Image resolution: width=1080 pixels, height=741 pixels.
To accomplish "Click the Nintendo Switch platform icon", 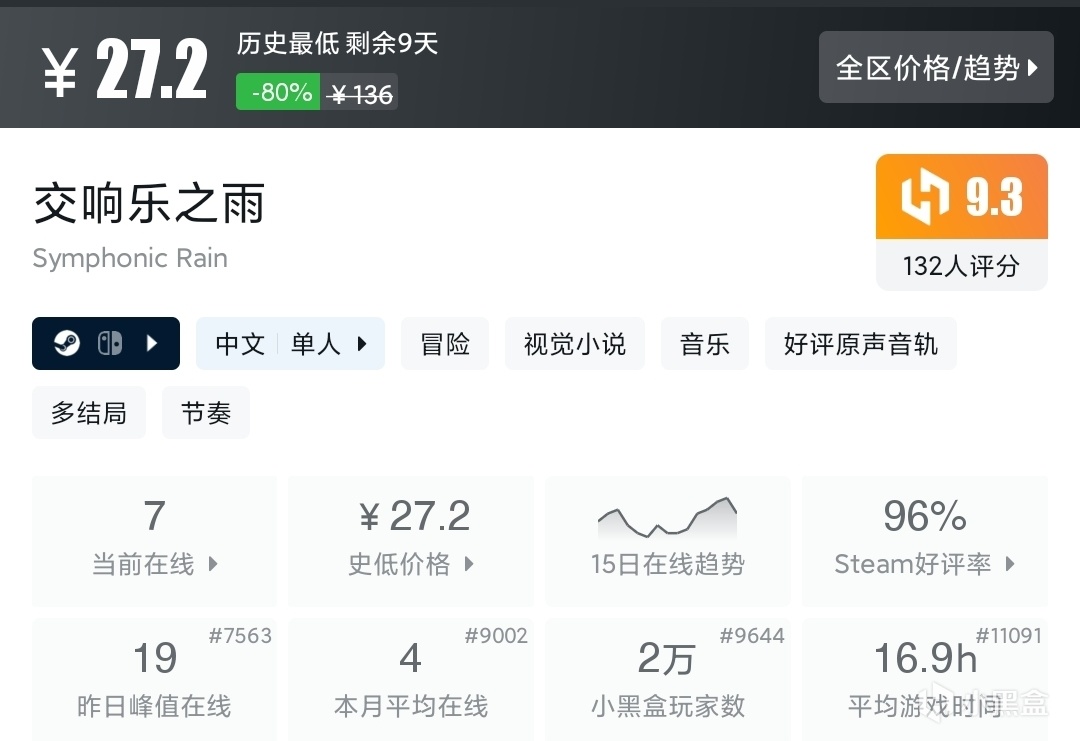I will pos(110,344).
